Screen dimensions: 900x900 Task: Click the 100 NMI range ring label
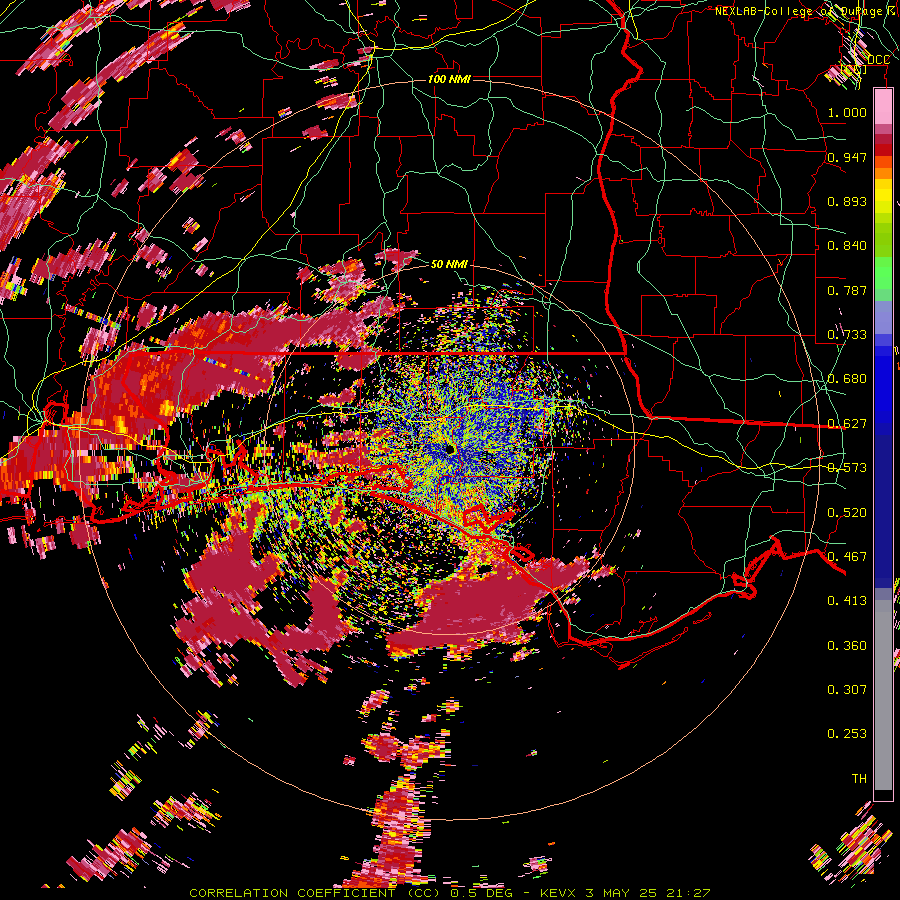[449, 79]
